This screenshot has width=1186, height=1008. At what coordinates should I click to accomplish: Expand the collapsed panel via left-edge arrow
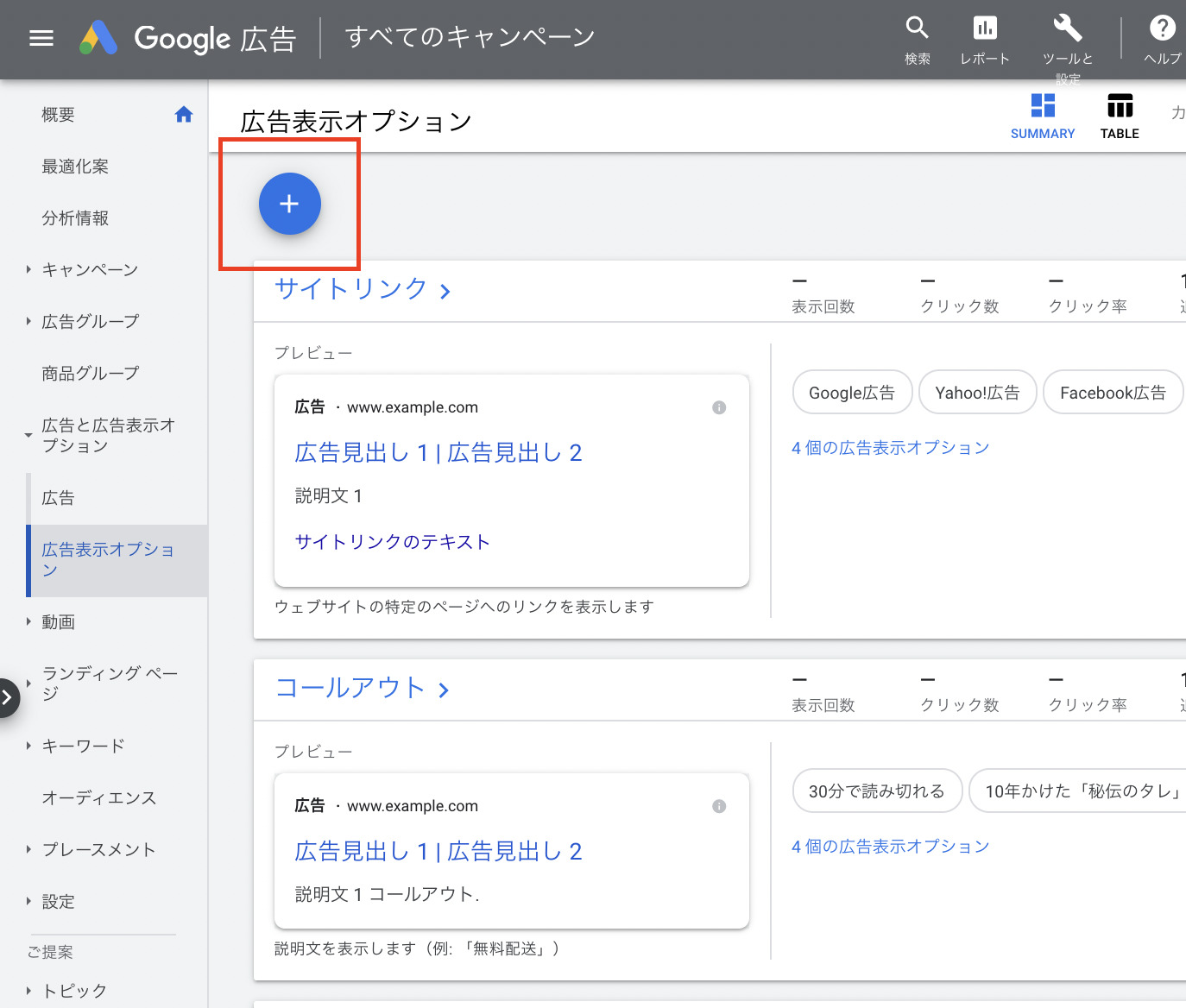click(9, 697)
